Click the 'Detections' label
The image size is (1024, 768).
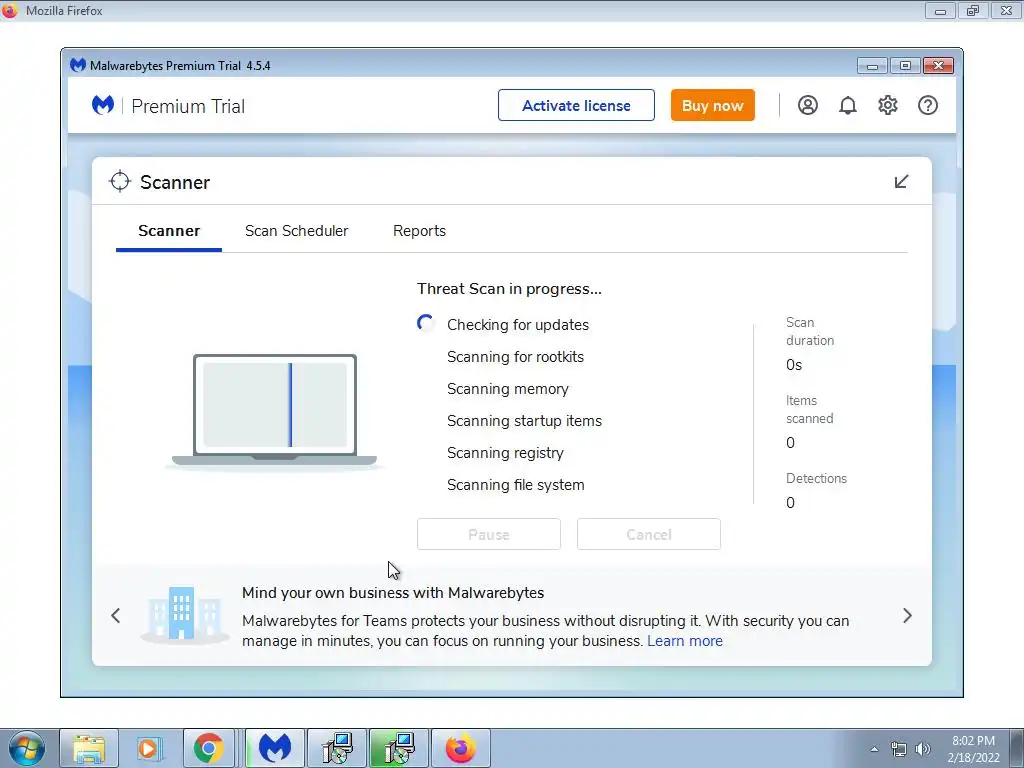click(x=816, y=478)
